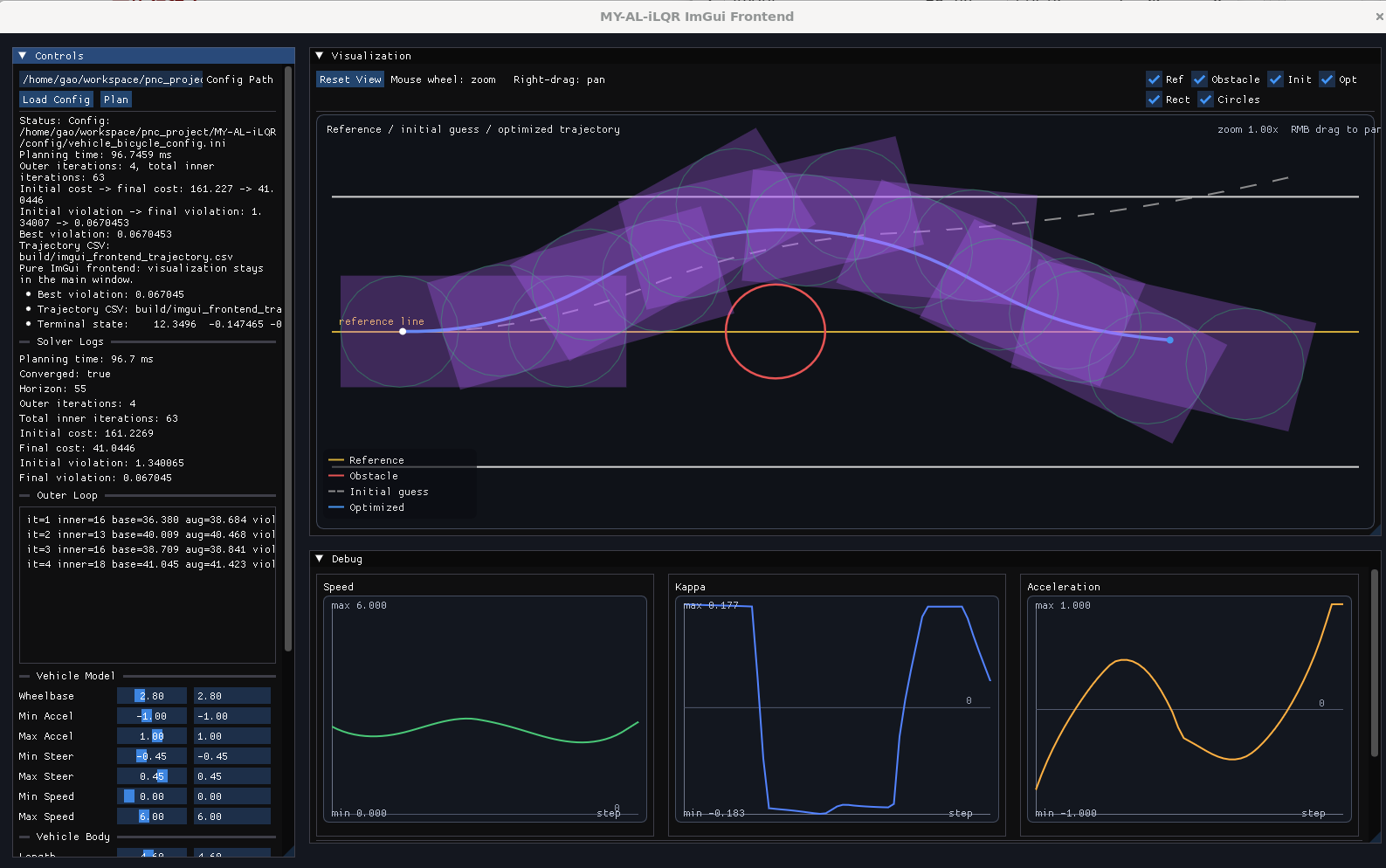Click the Min Speed 0.00 input field
This screenshot has width=1386, height=868.
[232, 796]
